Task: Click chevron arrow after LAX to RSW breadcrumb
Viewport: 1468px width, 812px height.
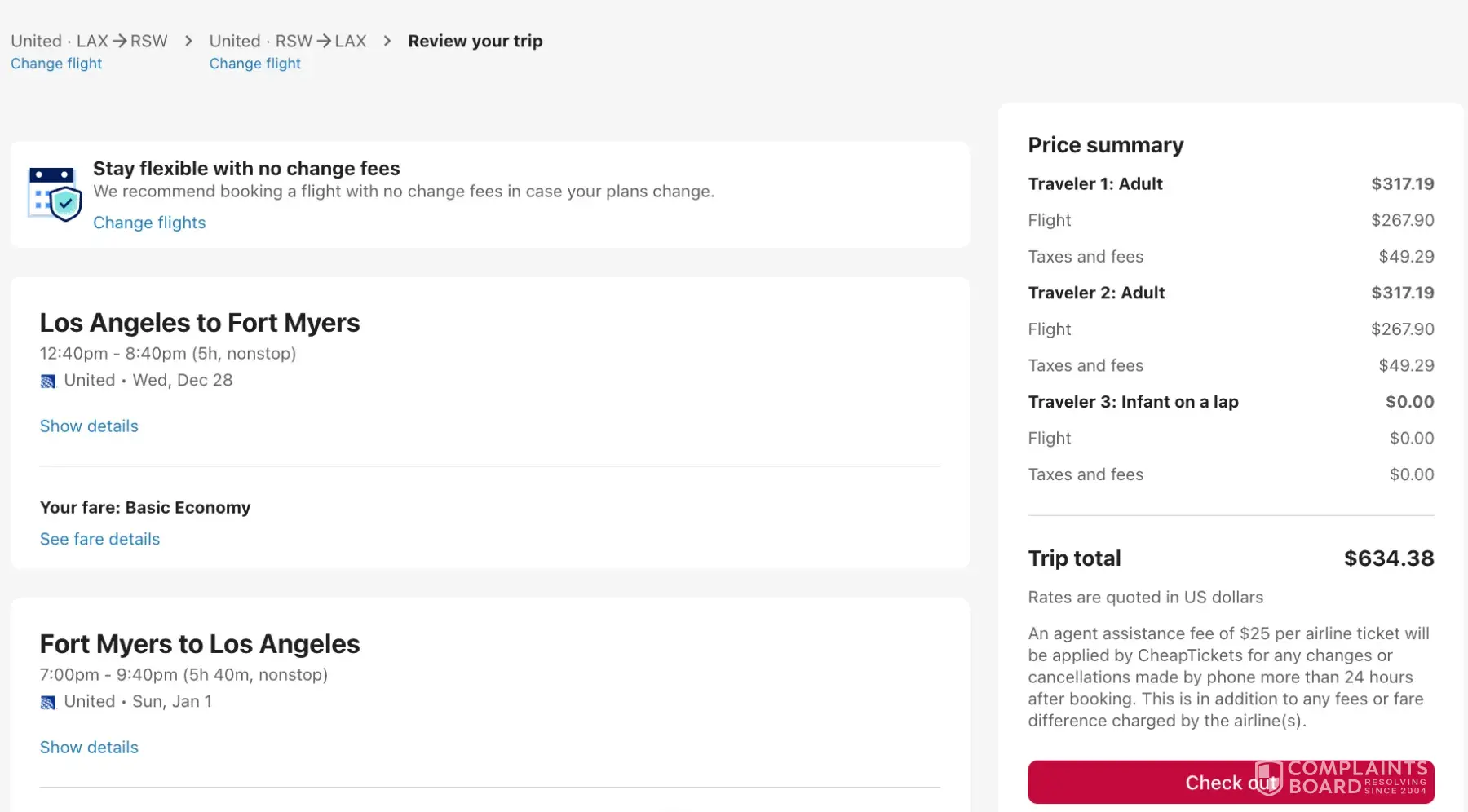Action: click(x=188, y=41)
